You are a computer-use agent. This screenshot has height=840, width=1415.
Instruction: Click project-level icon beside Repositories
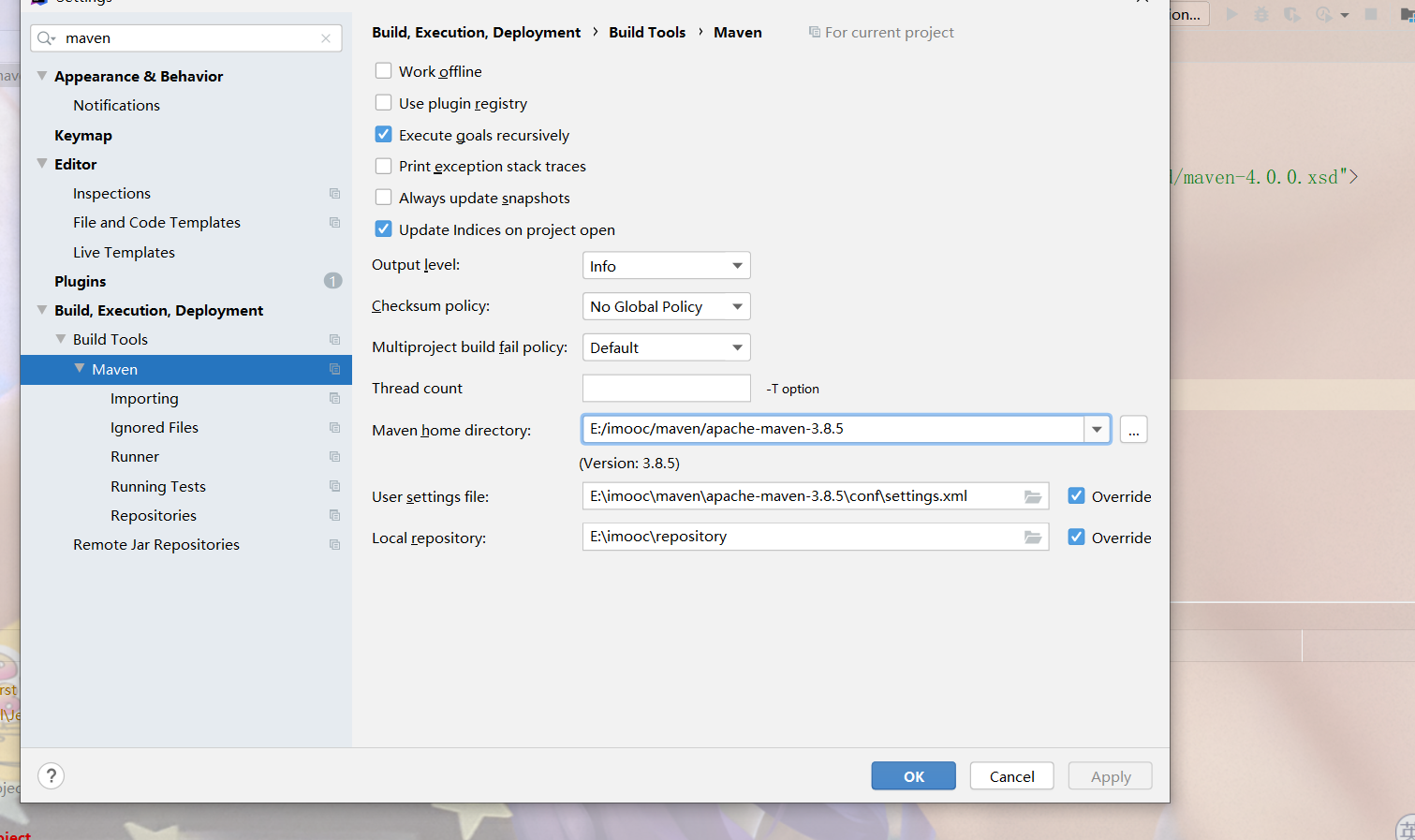[334, 515]
